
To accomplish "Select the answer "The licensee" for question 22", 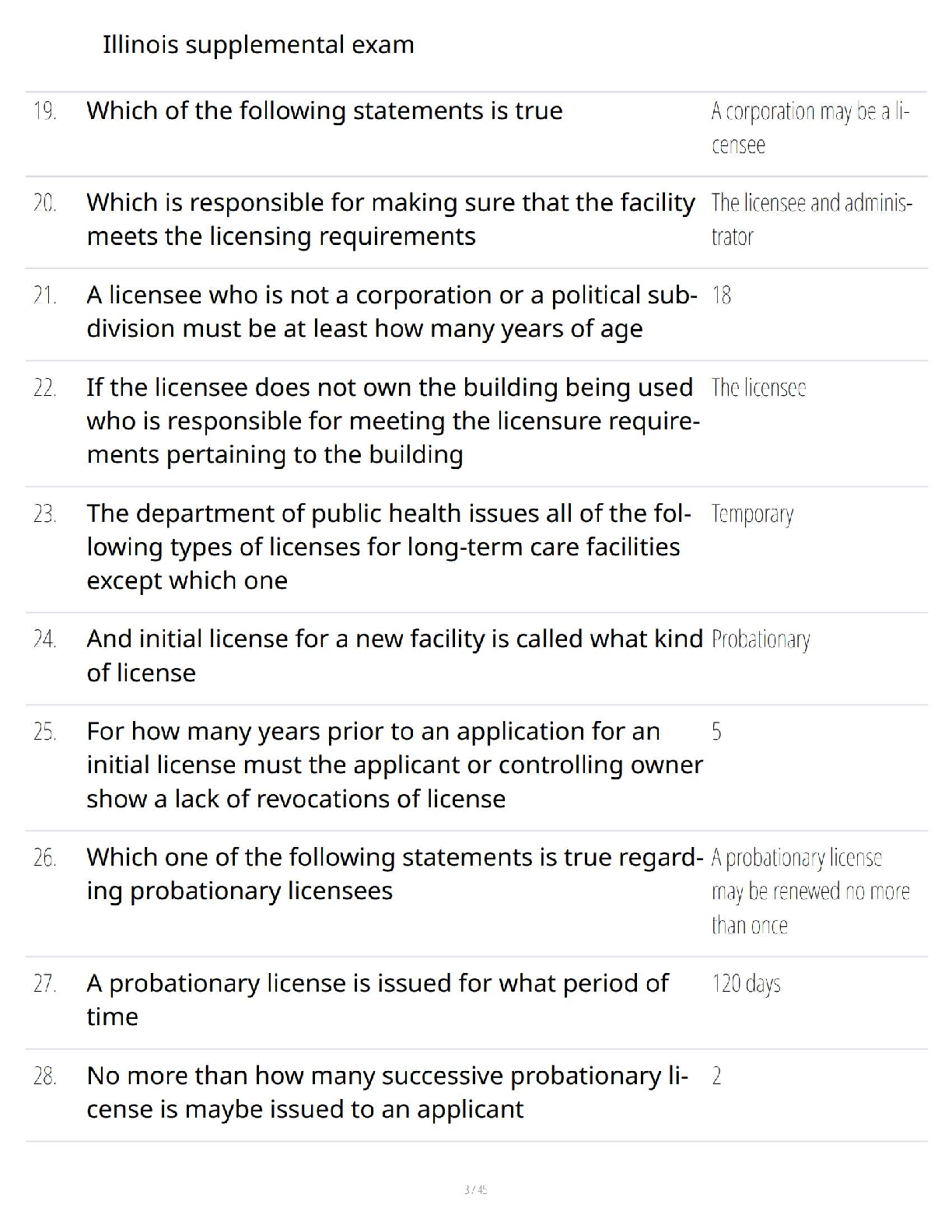I will pos(758,388).
